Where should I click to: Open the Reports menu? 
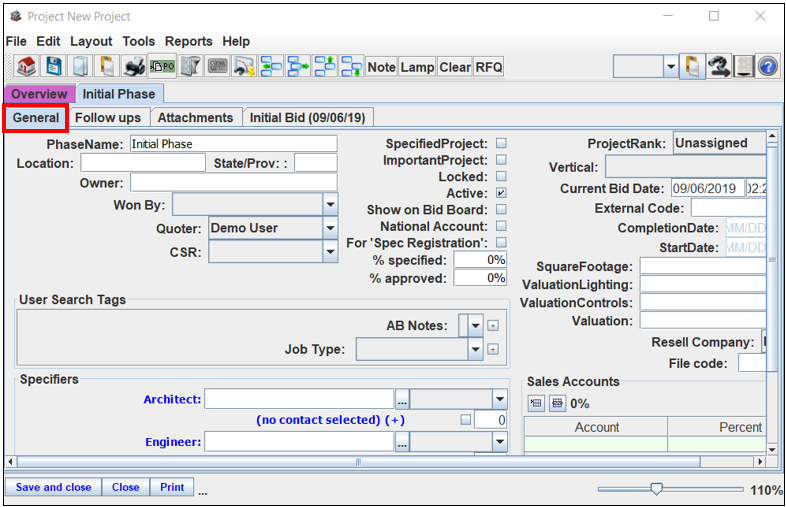188,41
